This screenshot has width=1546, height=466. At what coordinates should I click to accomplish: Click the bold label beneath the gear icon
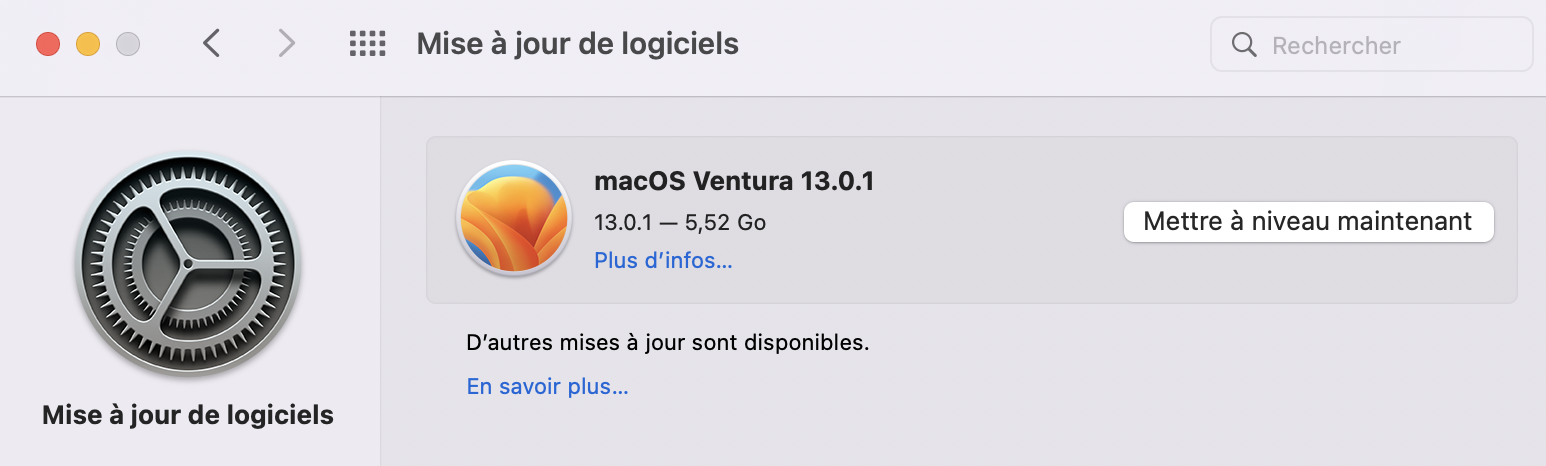point(188,415)
